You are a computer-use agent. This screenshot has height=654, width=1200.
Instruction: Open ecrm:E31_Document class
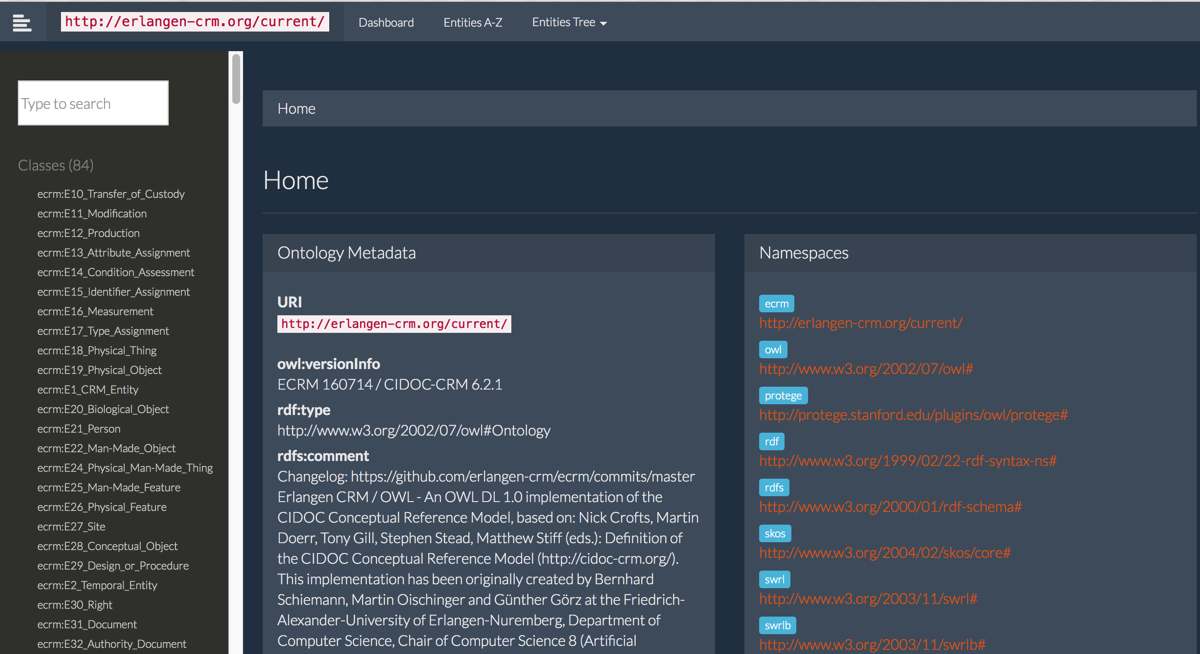[87, 624]
